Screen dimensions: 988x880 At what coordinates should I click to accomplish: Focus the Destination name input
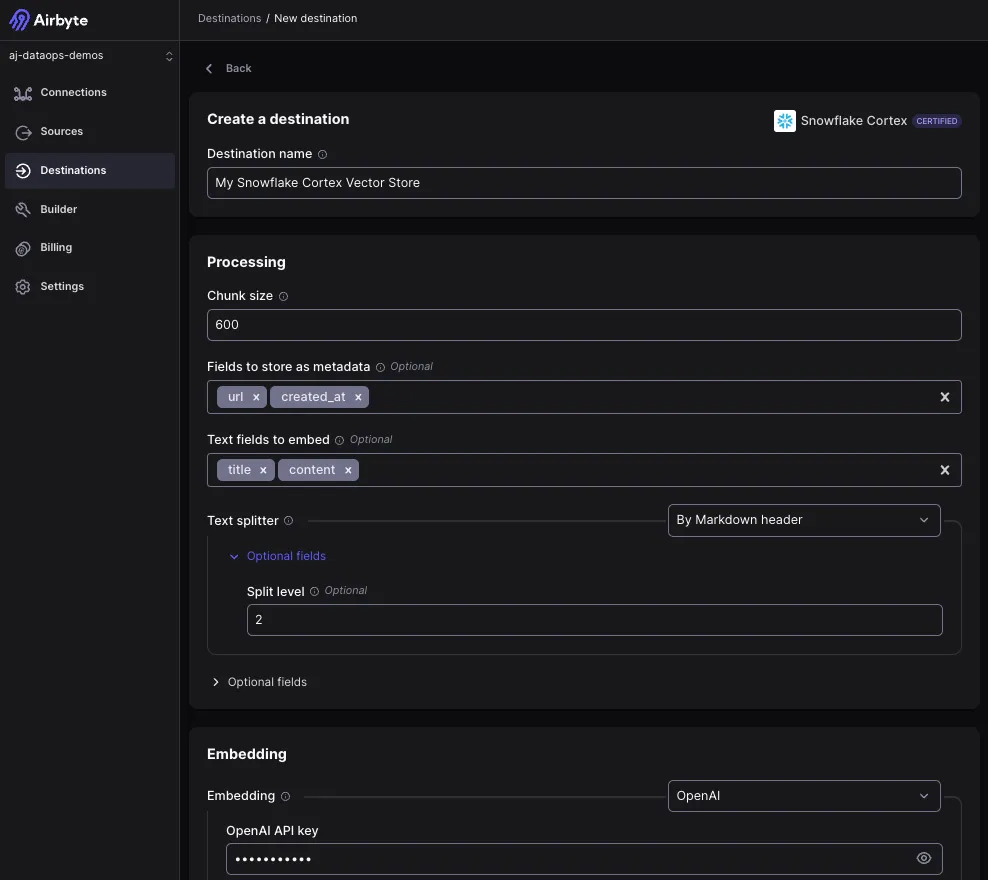584,183
